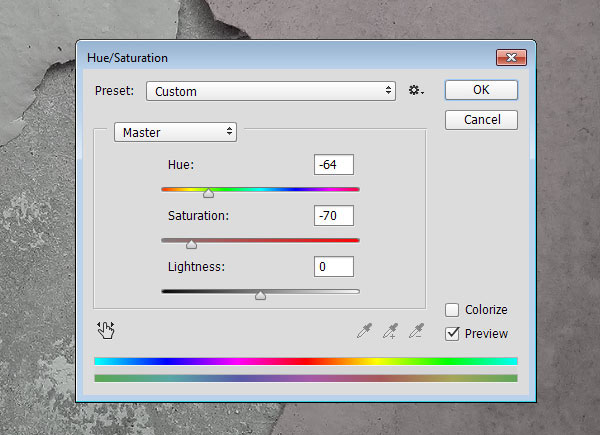
Task: Select the Subtract from Sample eyedropper
Action: 416,331
